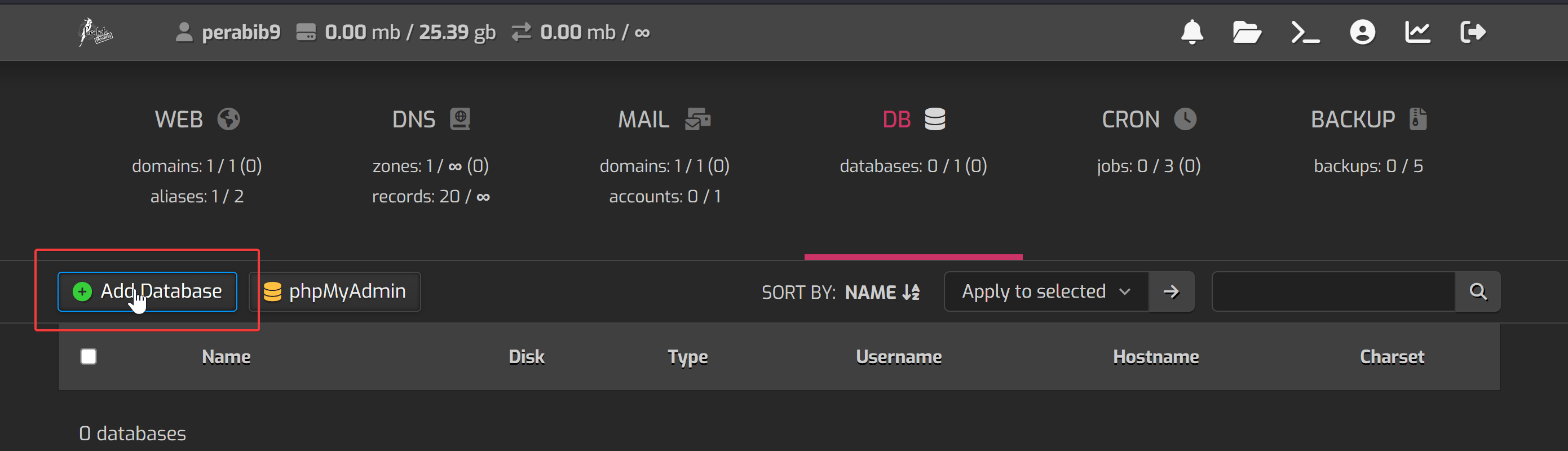Open phpMyAdmin button

[x=335, y=291]
